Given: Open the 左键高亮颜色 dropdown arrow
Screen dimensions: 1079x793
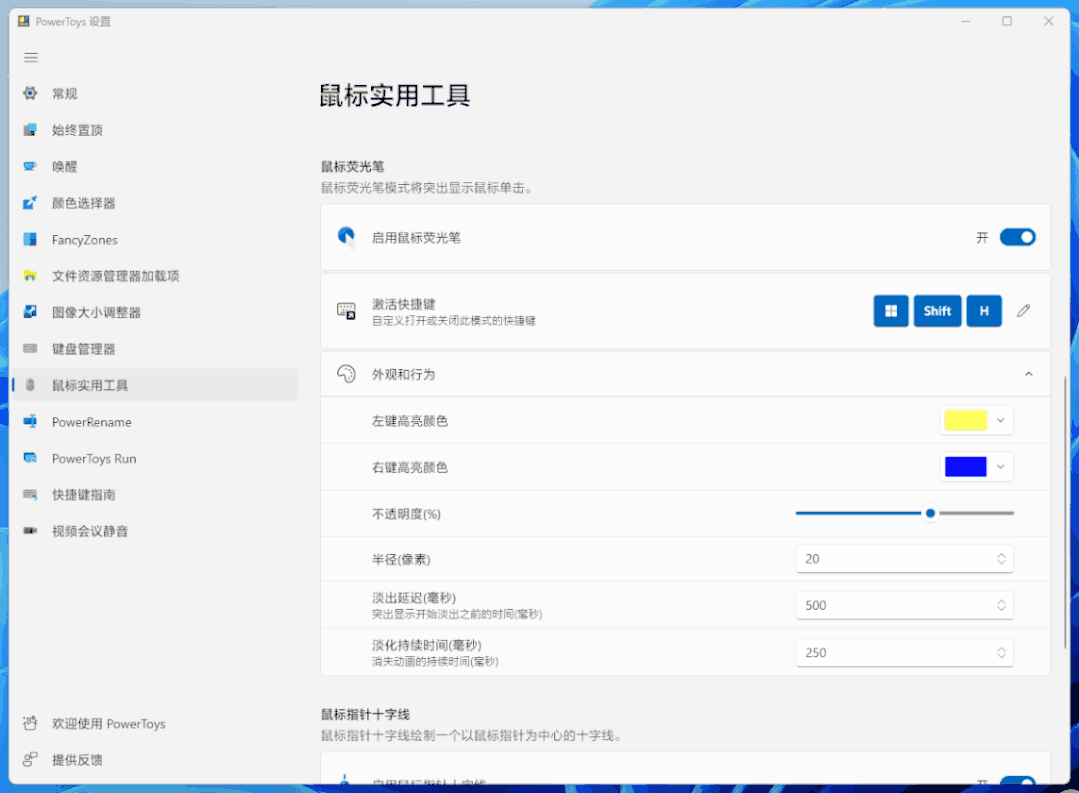Looking at the screenshot, I should (1001, 420).
